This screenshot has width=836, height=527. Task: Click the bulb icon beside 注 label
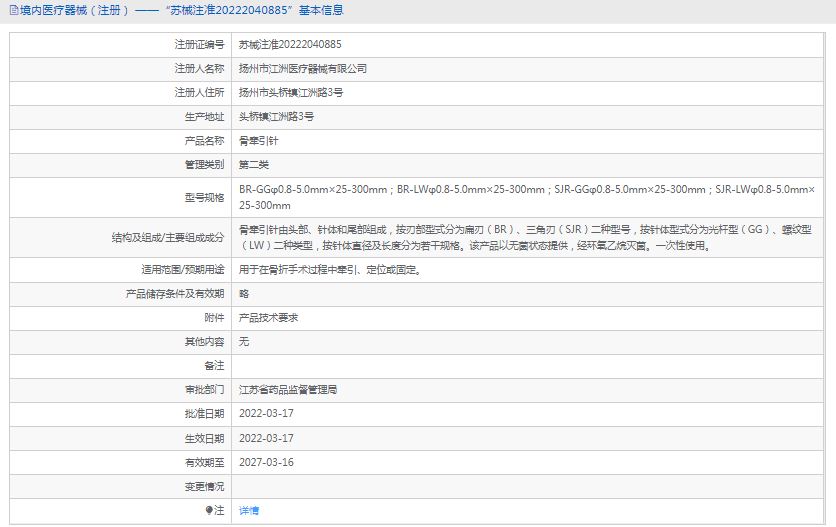click(209, 510)
